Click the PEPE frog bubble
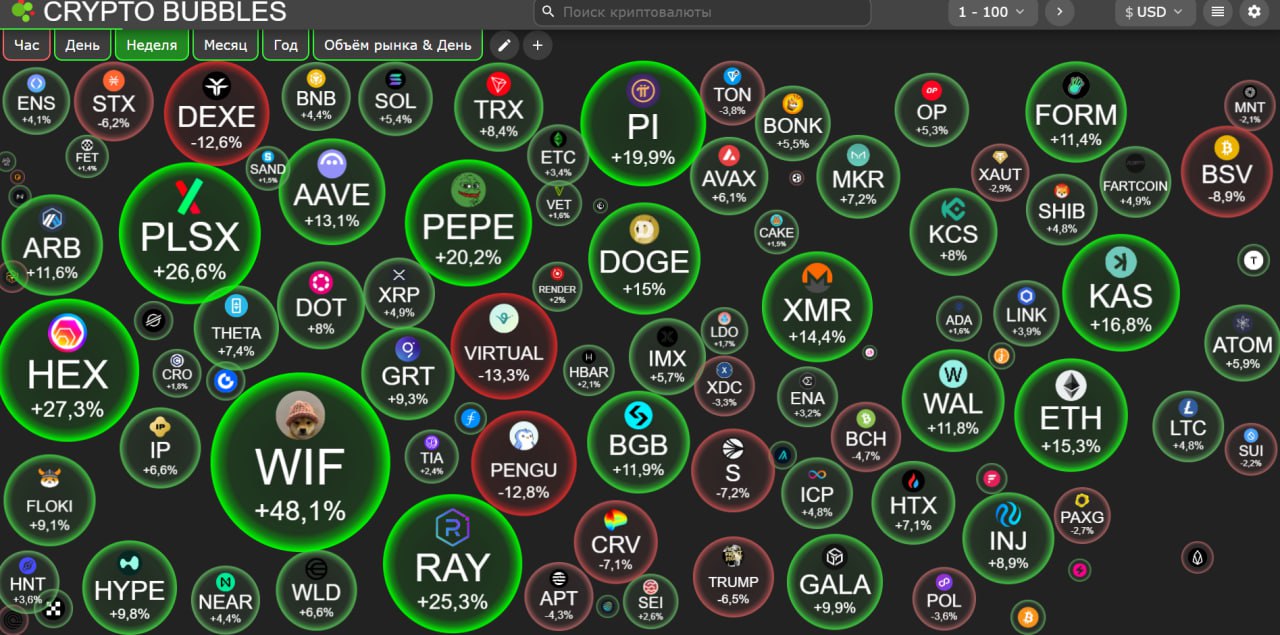Viewport: 1280px width, 635px height. [x=468, y=223]
